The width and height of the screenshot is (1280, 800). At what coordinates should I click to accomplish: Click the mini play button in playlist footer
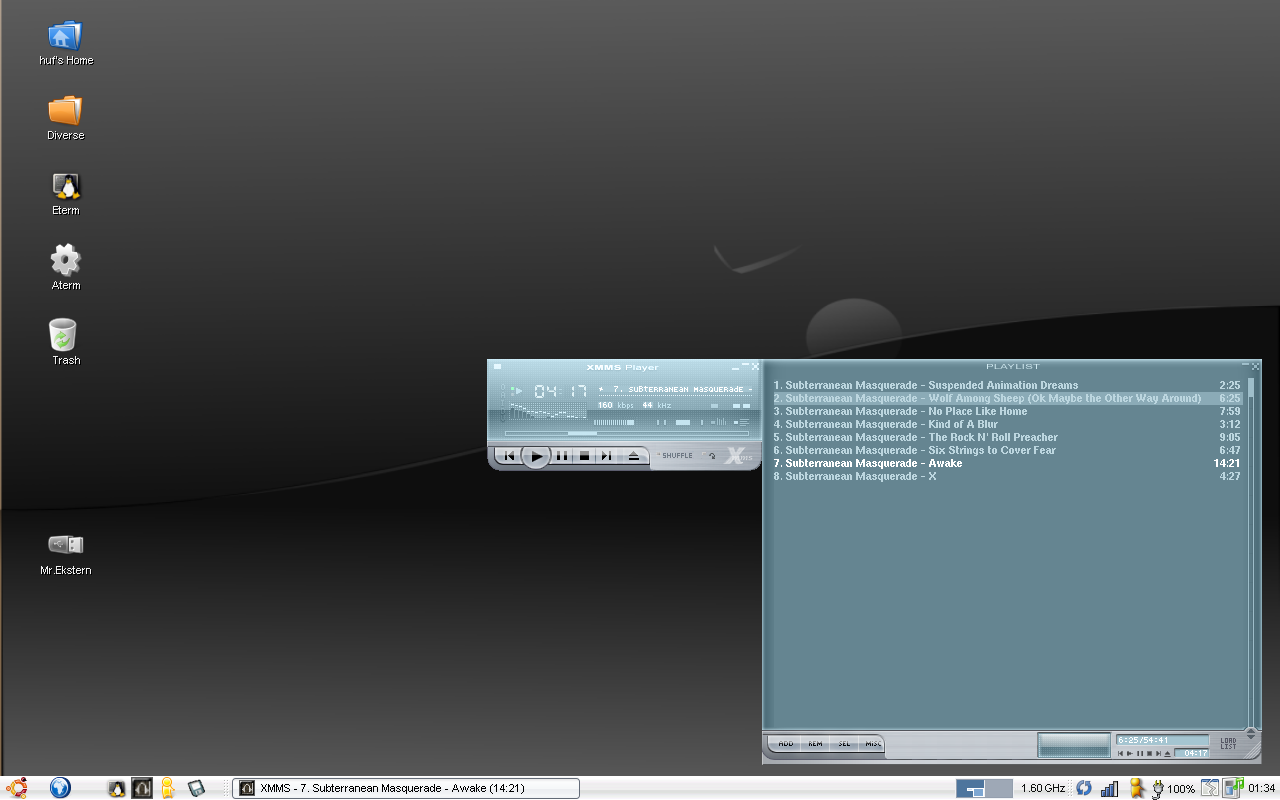[1130, 753]
